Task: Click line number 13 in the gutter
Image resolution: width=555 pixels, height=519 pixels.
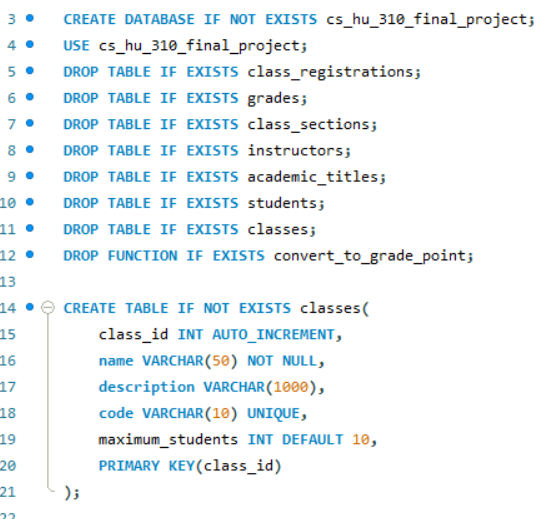Action: pos(8,282)
